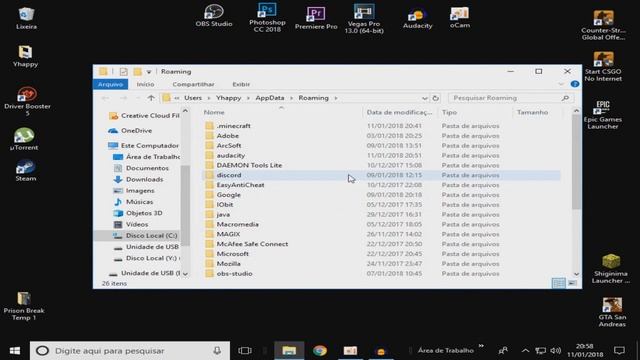Launch Shiginima Launcher desktop icon

611,269
